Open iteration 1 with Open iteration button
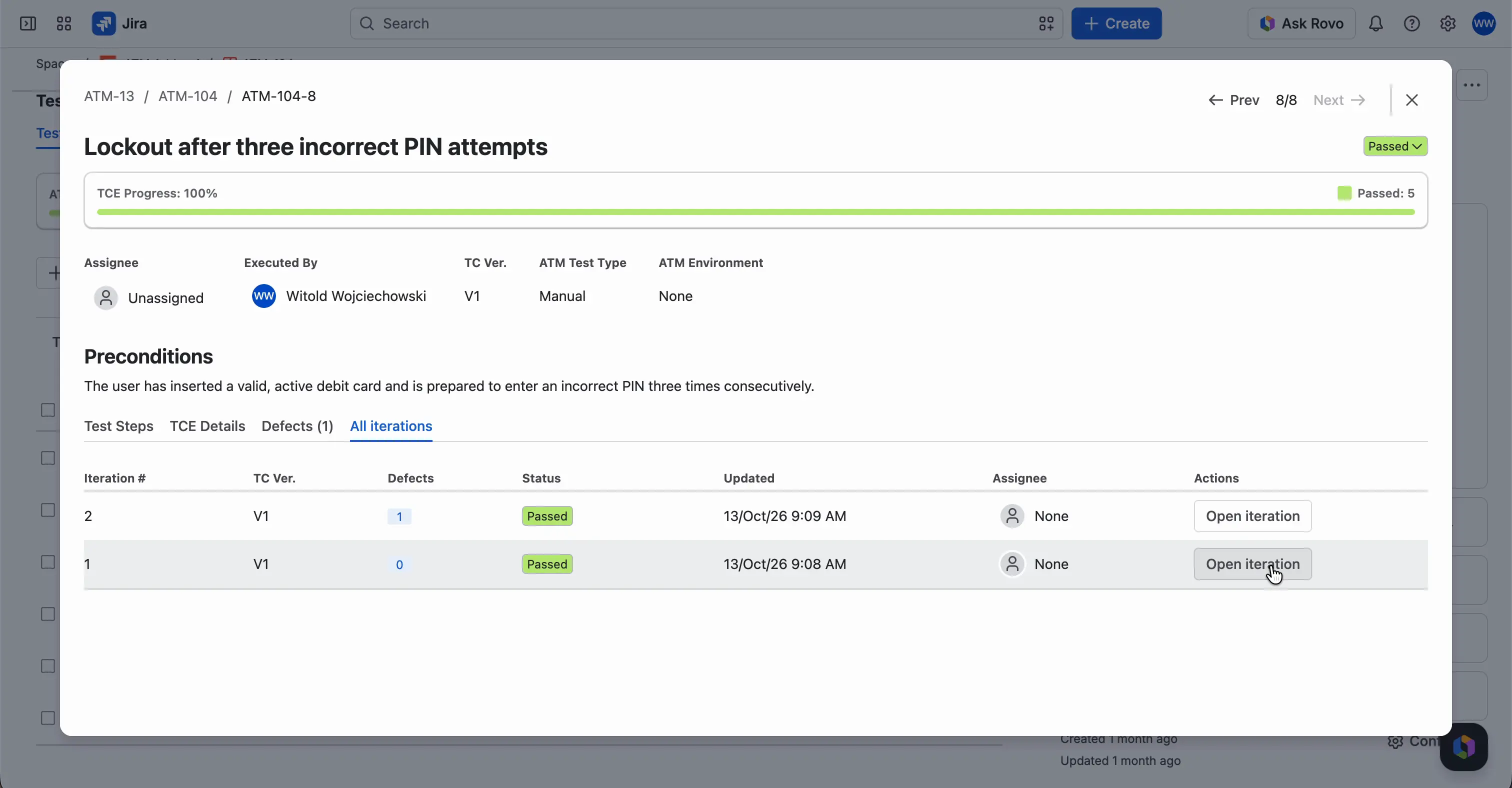This screenshot has height=788, width=1512. [1252, 564]
